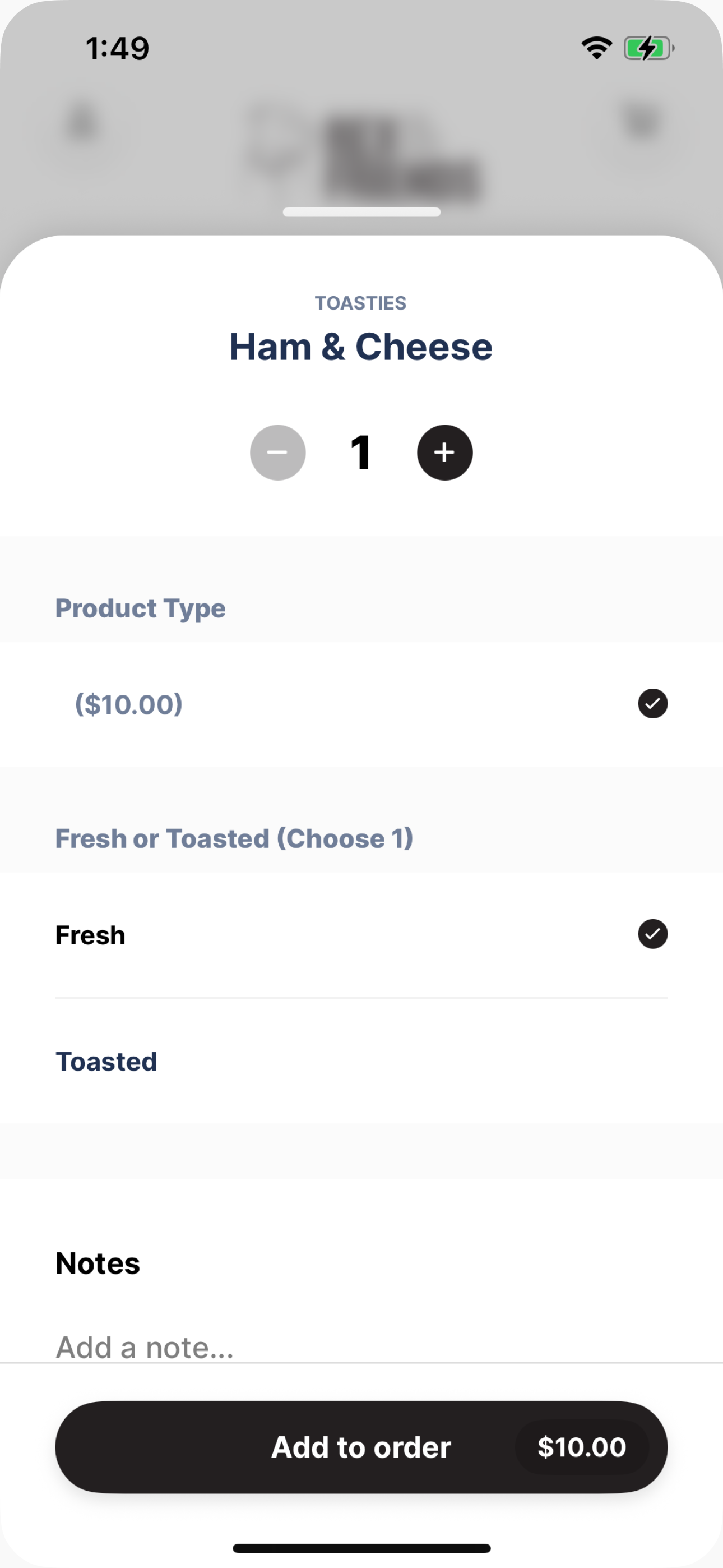Tap the sheet drag handle at top
The image size is (723, 1568).
(x=361, y=212)
